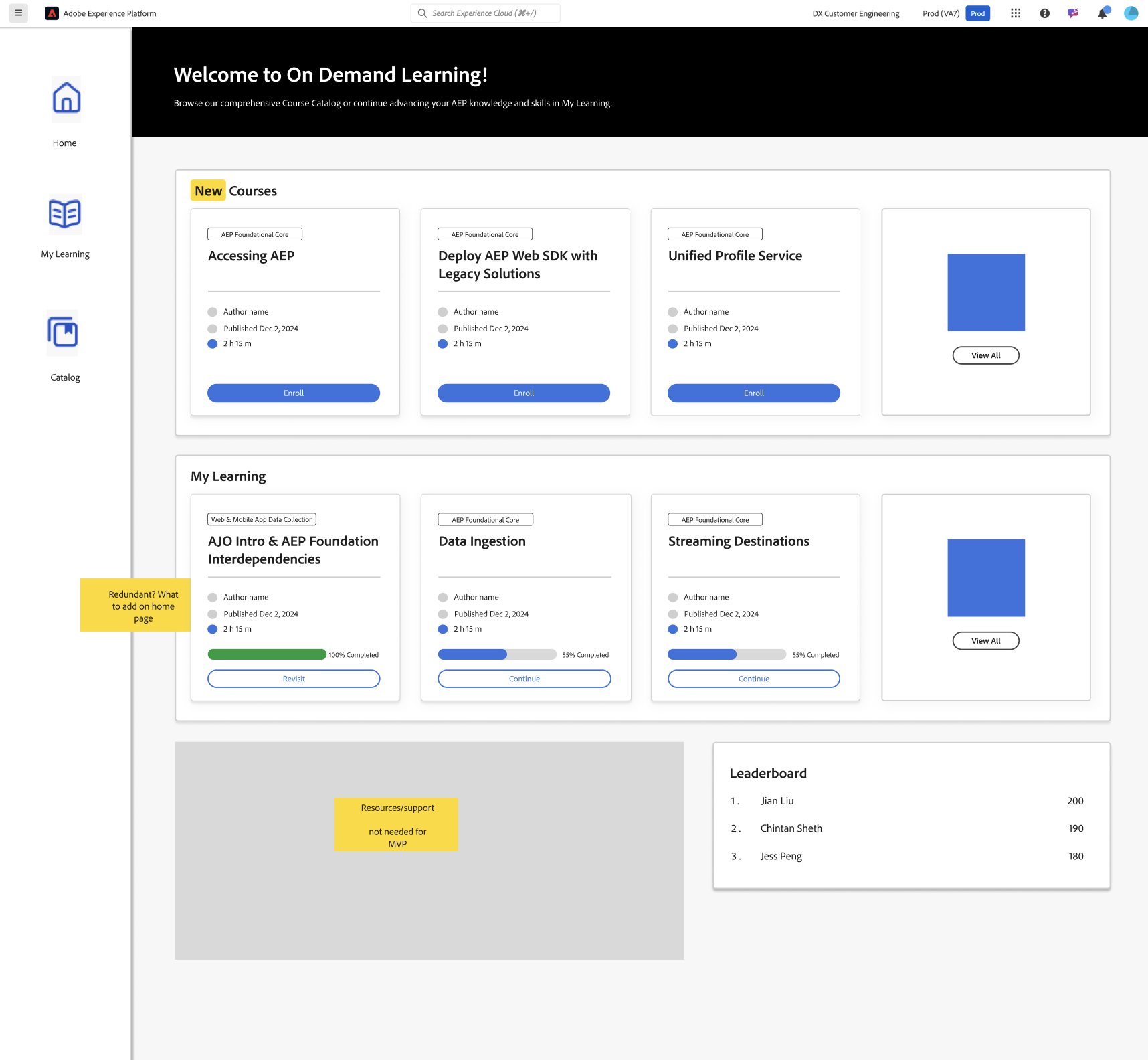Click the Adobe Experience Platform logo
This screenshot has height=1060, width=1148.
pyautogui.click(x=52, y=13)
